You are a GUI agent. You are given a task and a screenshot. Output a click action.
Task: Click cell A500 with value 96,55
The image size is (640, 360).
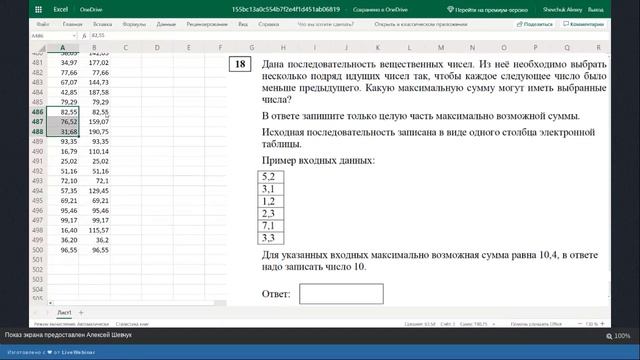[63, 250]
